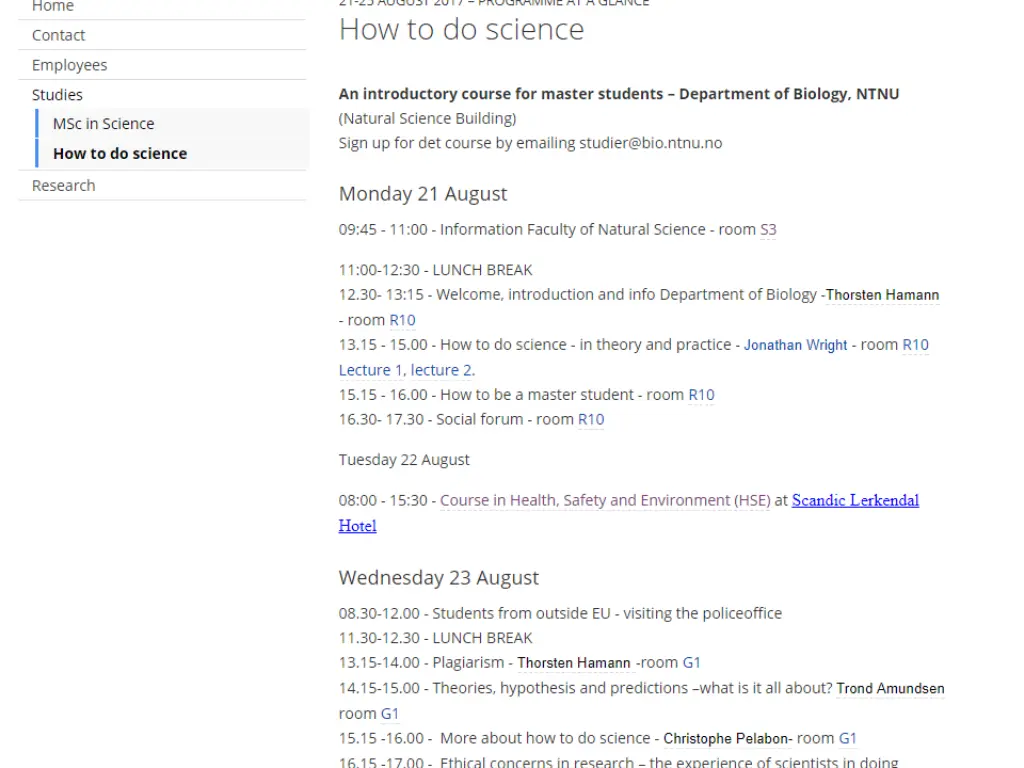Click G1 room link for Plagiarism
This screenshot has width=1024, height=768.
(x=692, y=663)
